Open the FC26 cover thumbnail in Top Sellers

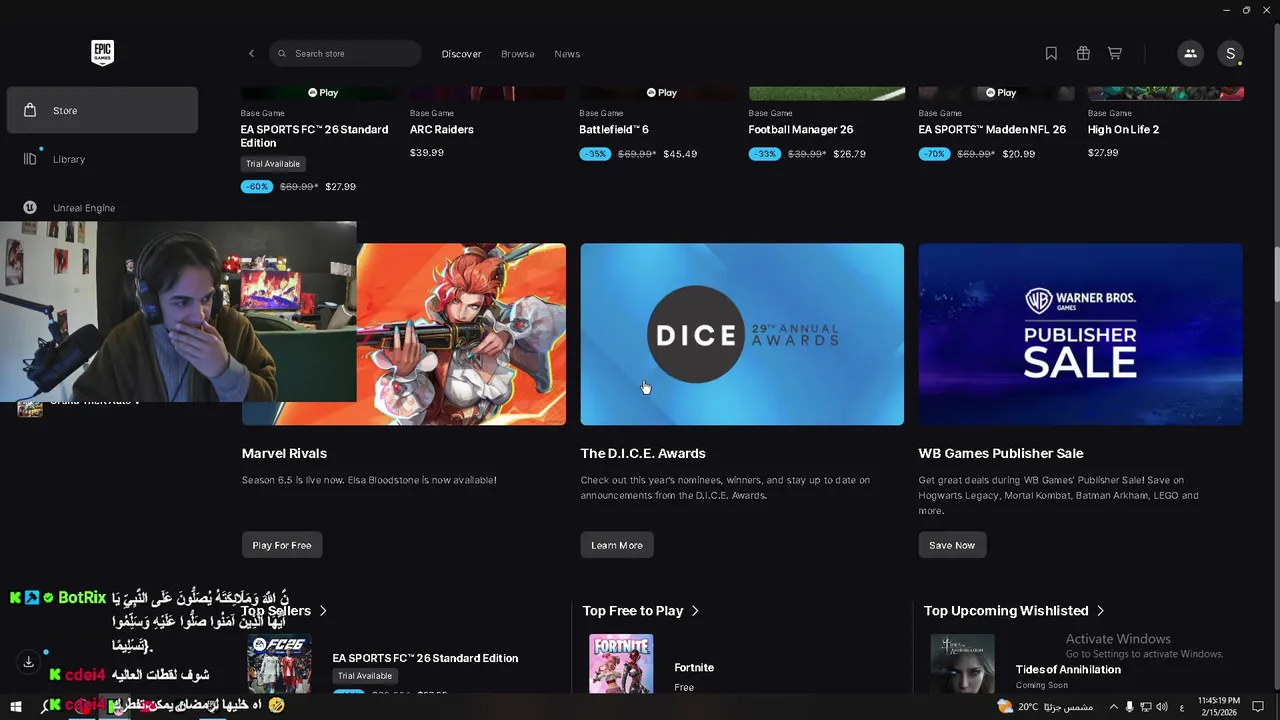pyautogui.click(x=279, y=663)
